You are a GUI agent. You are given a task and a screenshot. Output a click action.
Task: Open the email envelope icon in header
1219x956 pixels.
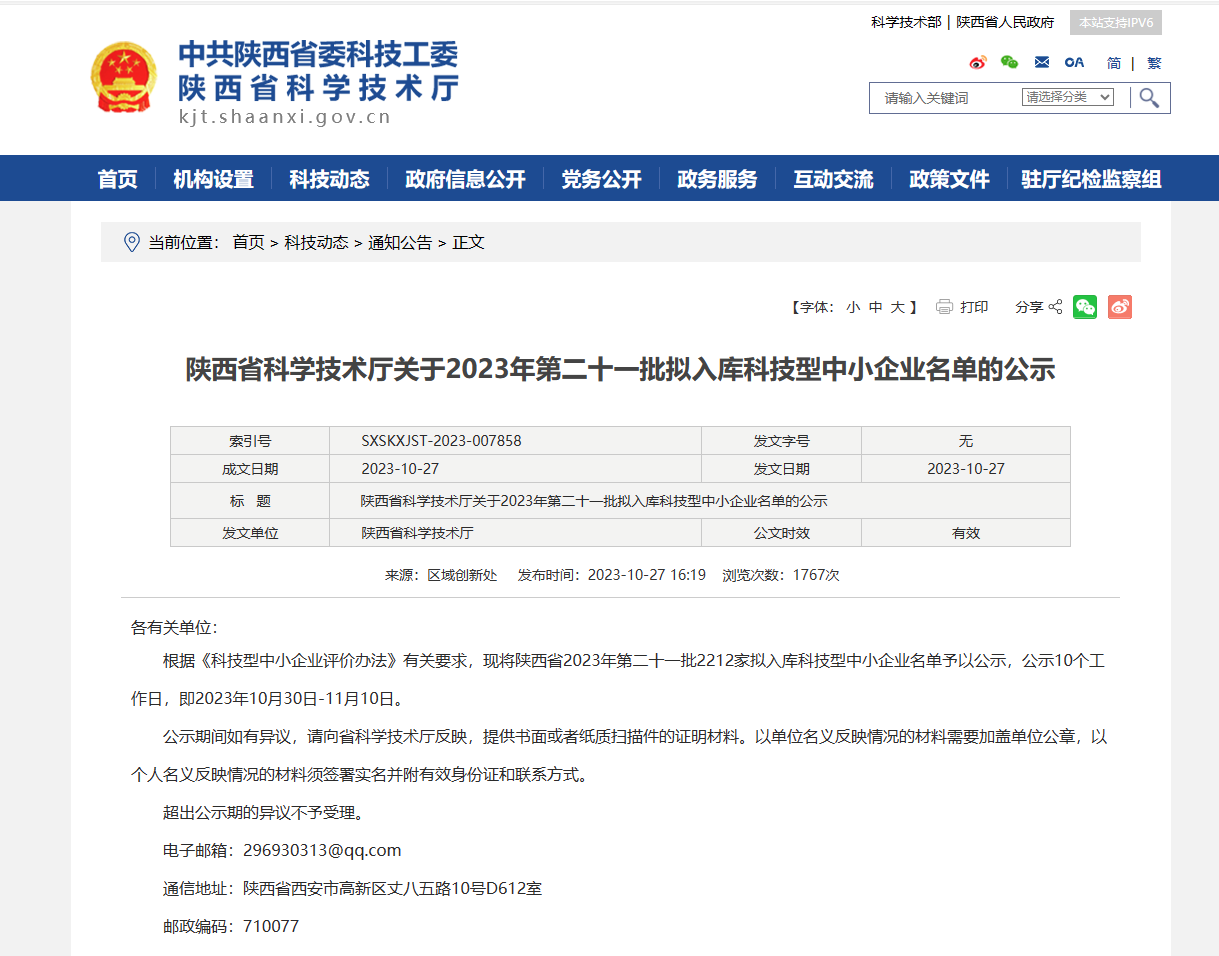click(x=1042, y=62)
